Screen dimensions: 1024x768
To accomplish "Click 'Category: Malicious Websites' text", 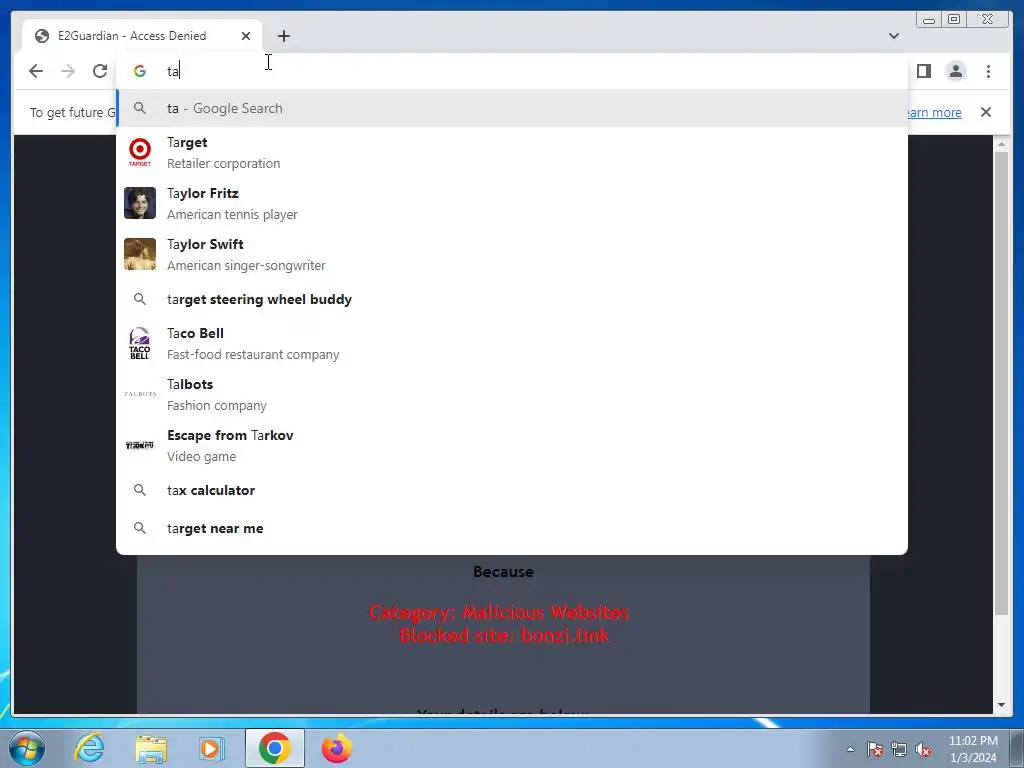I will tap(499, 612).
